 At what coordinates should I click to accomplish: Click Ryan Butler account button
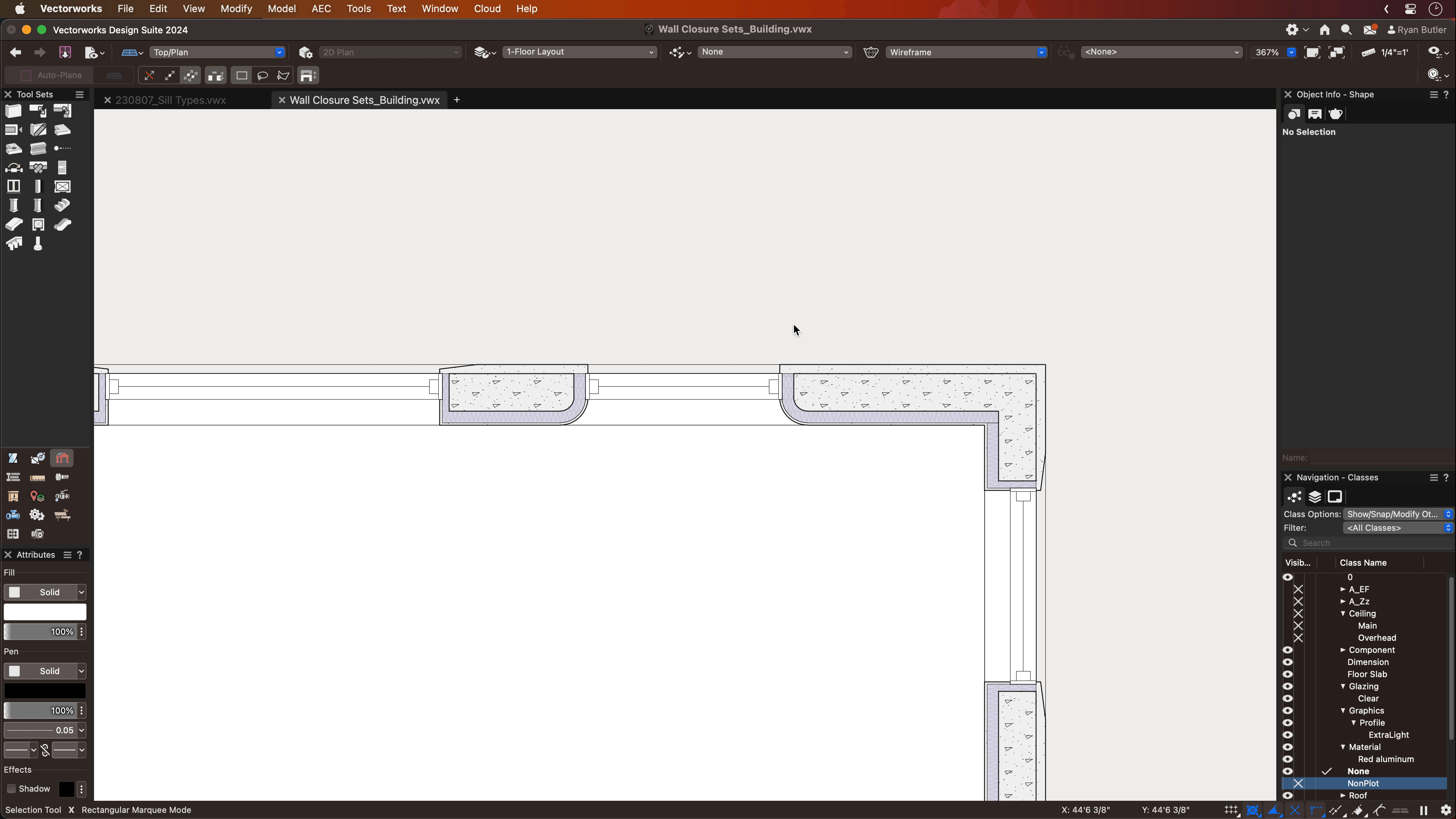point(1418,30)
